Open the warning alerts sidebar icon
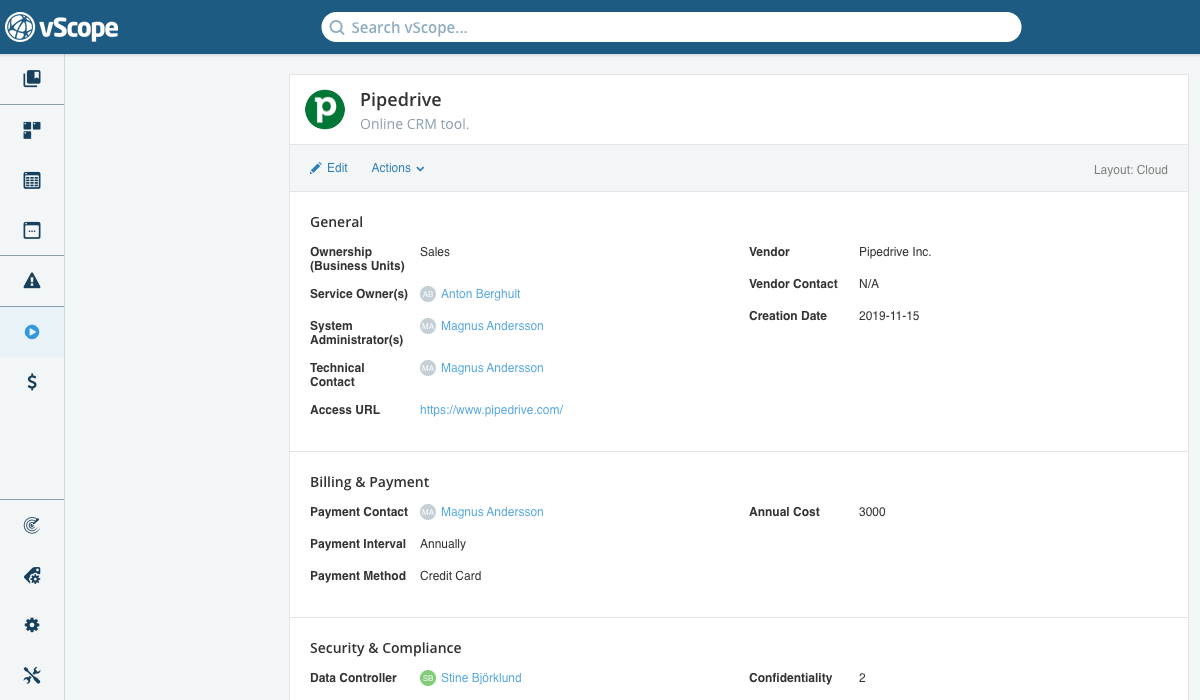The width and height of the screenshot is (1200, 700). pyautogui.click(x=32, y=281)
